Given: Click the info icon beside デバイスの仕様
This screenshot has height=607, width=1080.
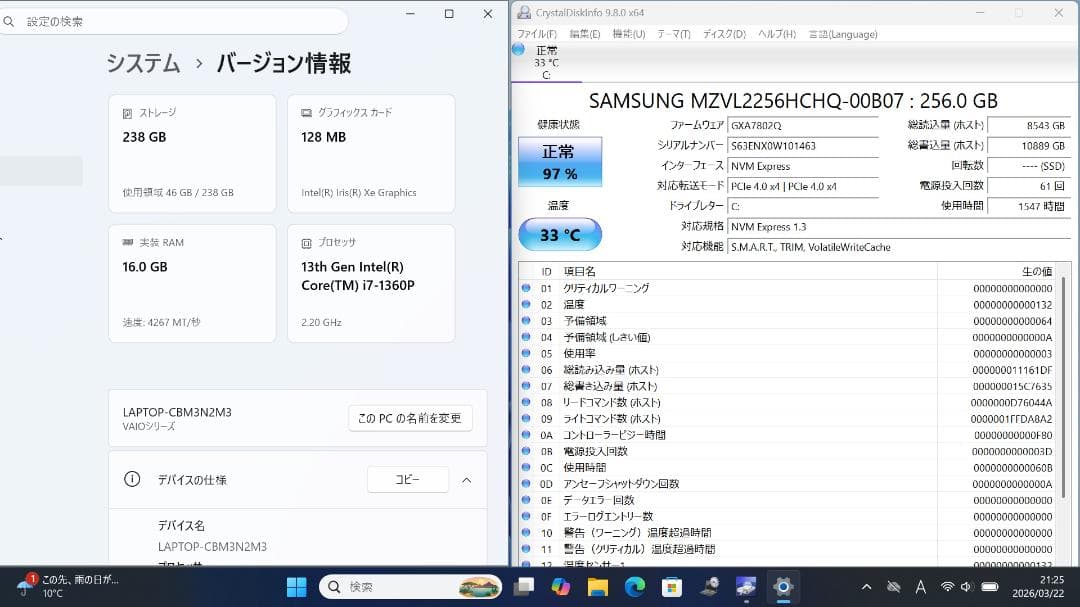Looking at the screenshot, I should (131, 479).
